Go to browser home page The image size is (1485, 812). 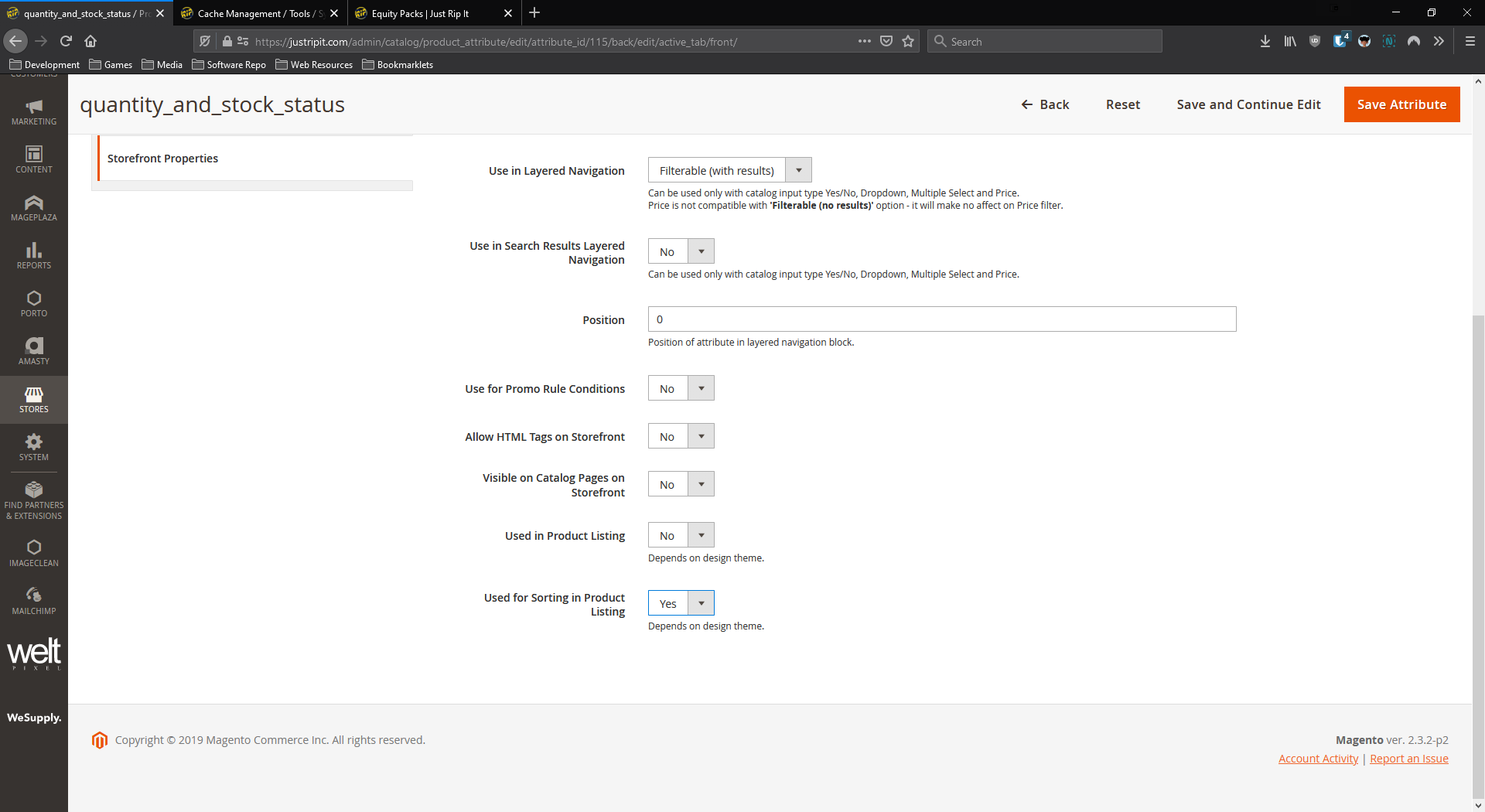tap(90, 41)
